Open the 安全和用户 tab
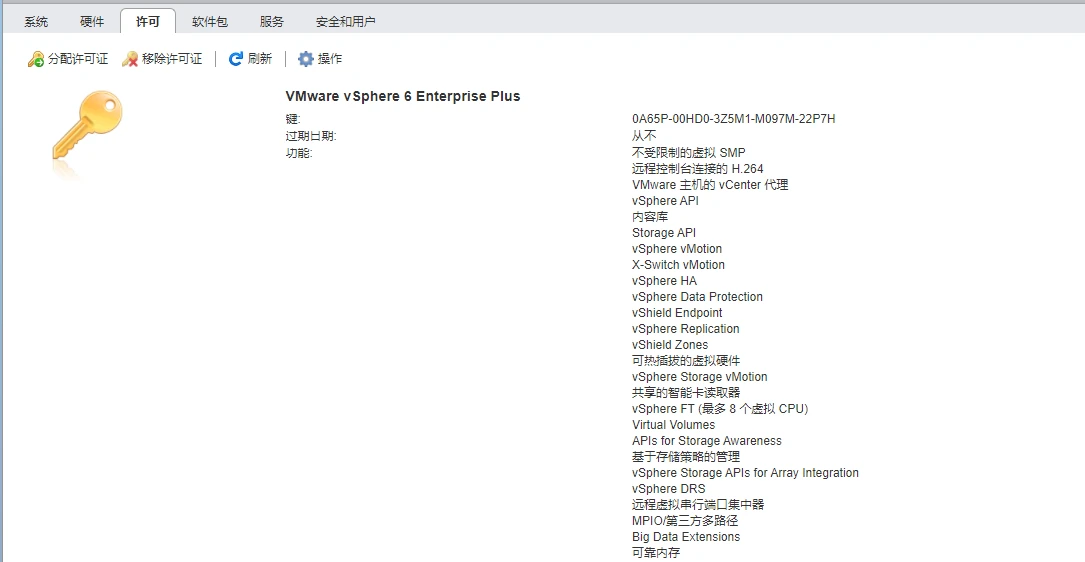The image size is (1085, 562). pyautogui.click(x=345, y=21)
